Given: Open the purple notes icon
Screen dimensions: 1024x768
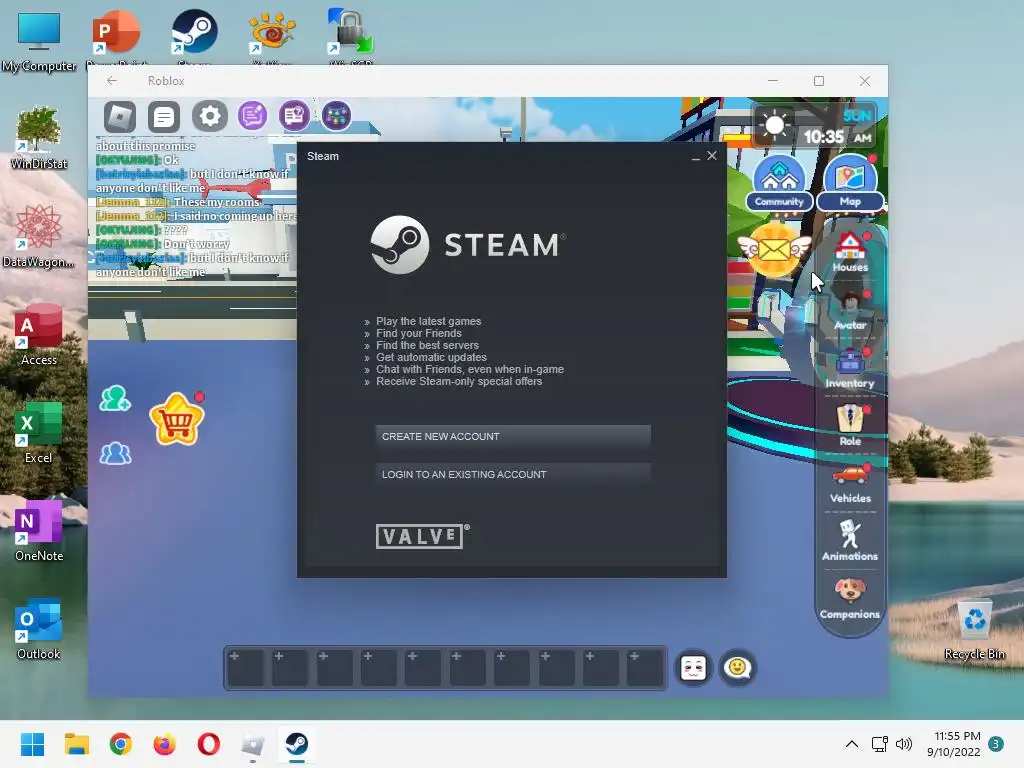Looking at the screenshot, I should click(252, 116).
